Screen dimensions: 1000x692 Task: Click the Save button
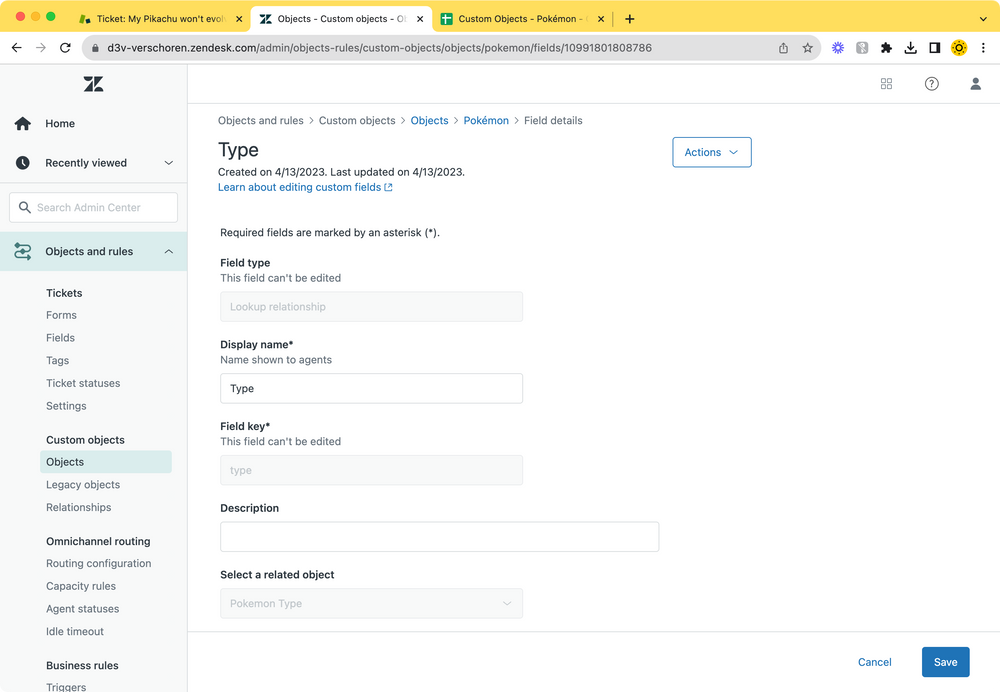click(945, 662)
